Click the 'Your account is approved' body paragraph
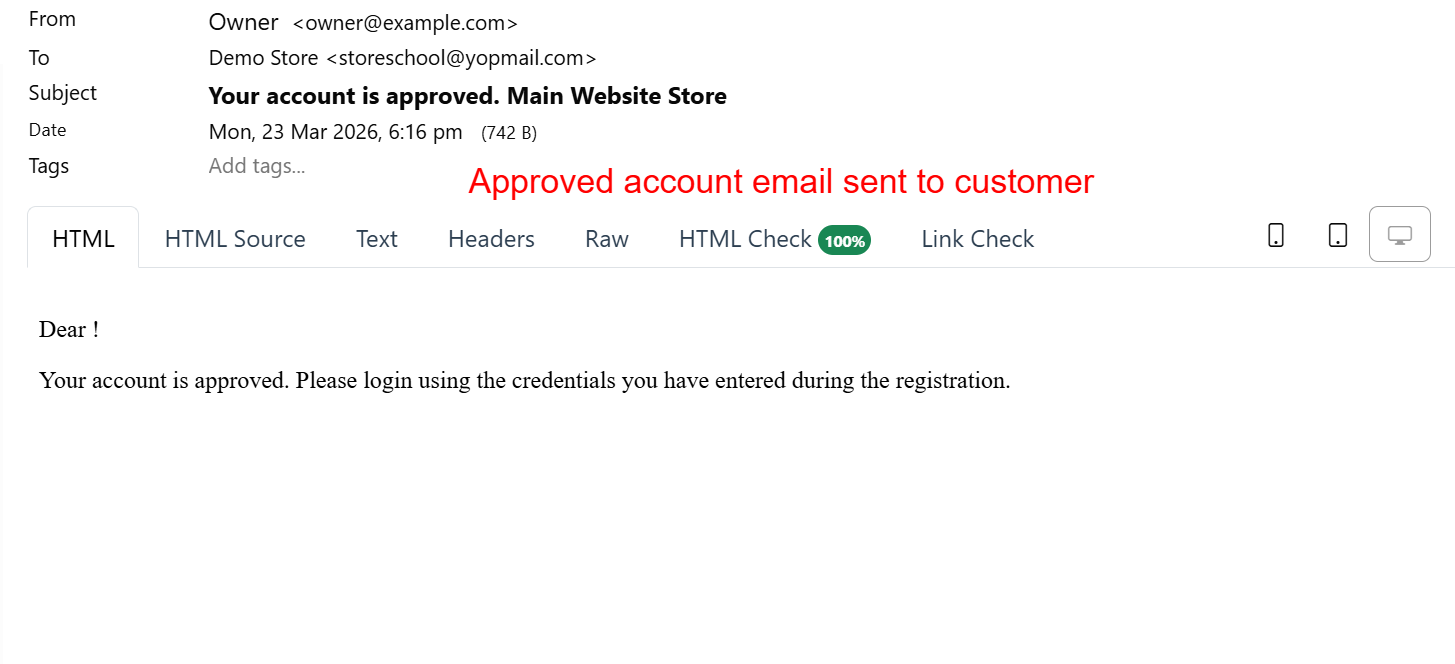Image resolution: width=1455 pixels, height=664 pixels. coord(524,381)
